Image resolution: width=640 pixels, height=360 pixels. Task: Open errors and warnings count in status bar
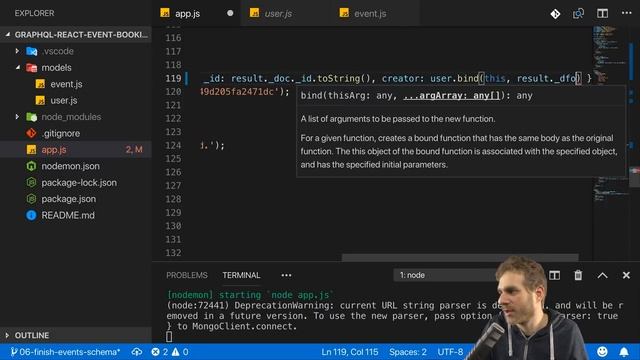170,352
